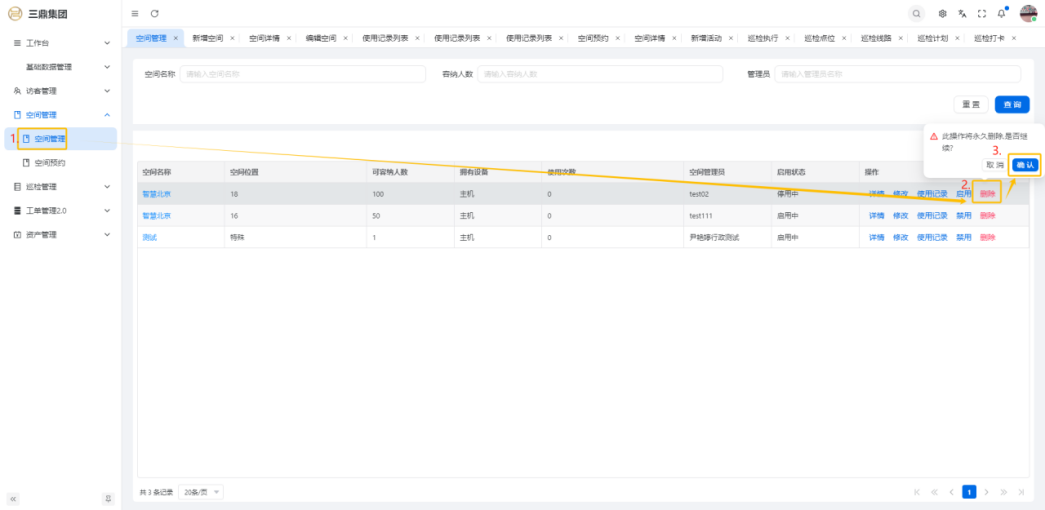1045x510 pixels.
Task: Collapse sidebar using the double-chevron icon
Action: point(14,498)
